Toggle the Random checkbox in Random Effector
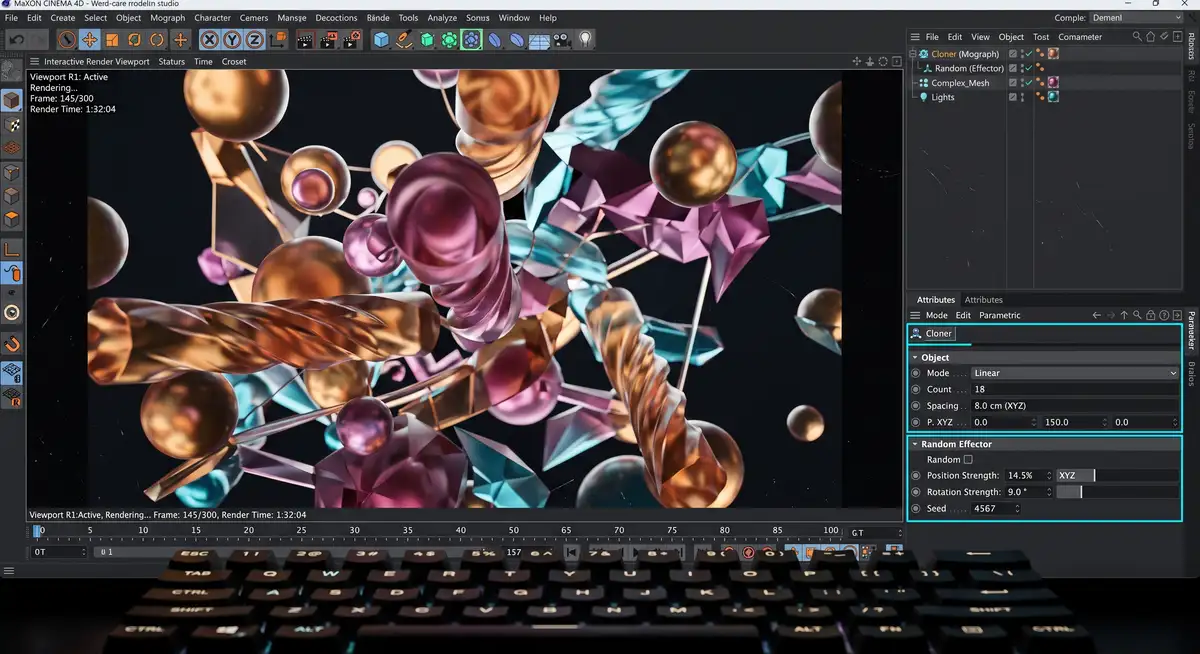This screenshot has width=1200, height=654. tap(967, 460)
